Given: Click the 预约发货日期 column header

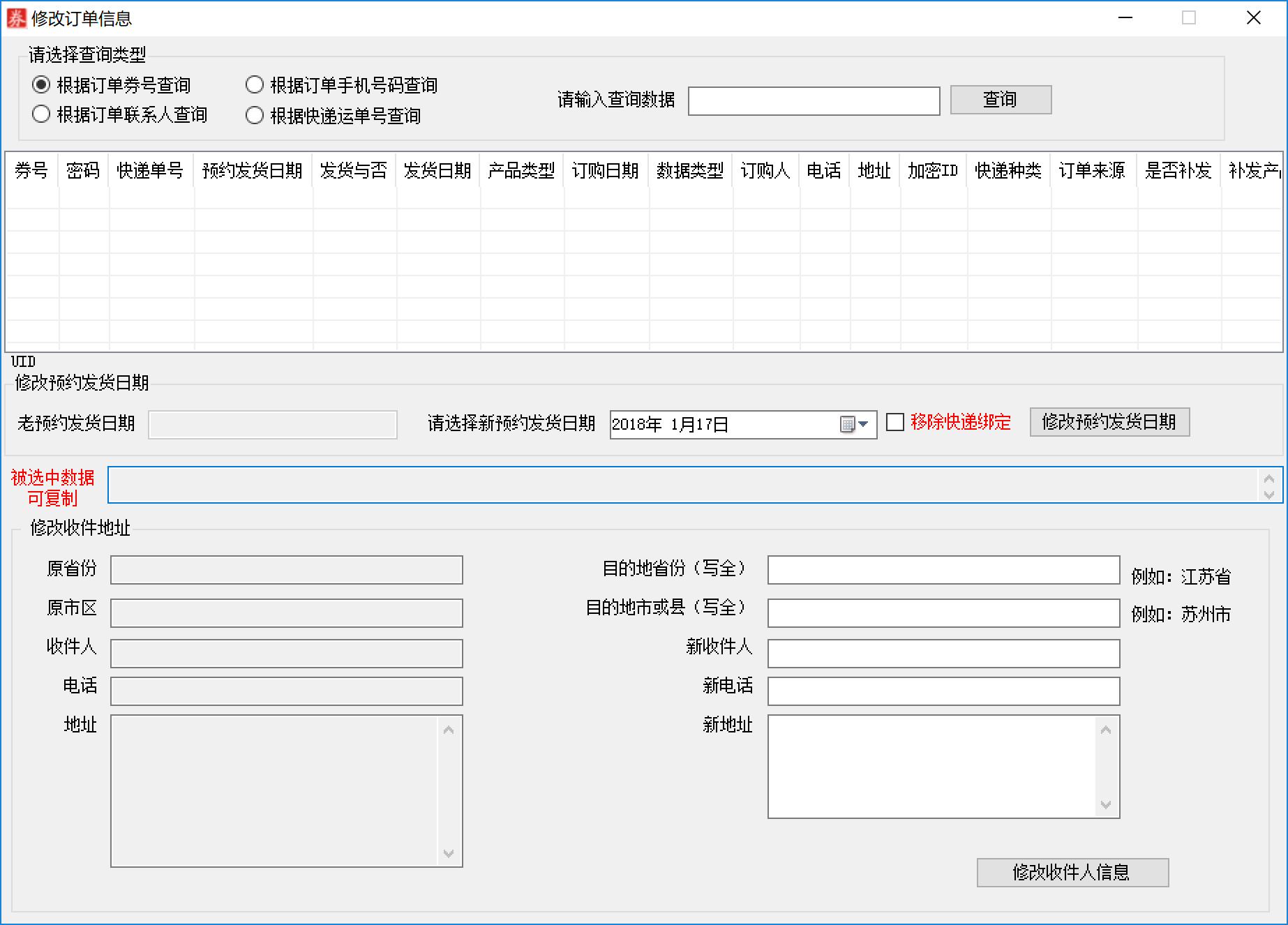Looking at the screenshot, I should [252, 171].
